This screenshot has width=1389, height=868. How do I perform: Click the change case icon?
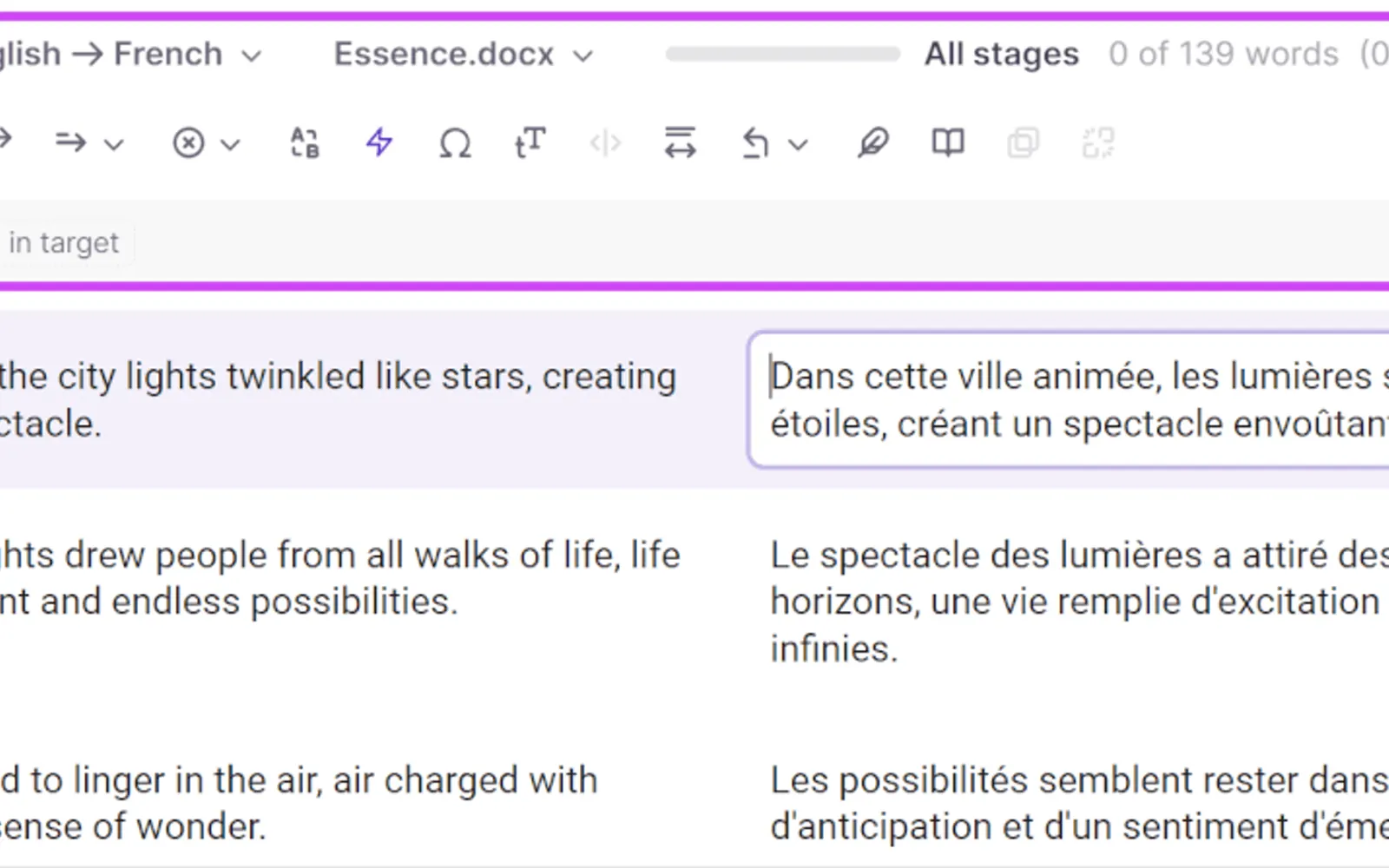click(305, 142)
